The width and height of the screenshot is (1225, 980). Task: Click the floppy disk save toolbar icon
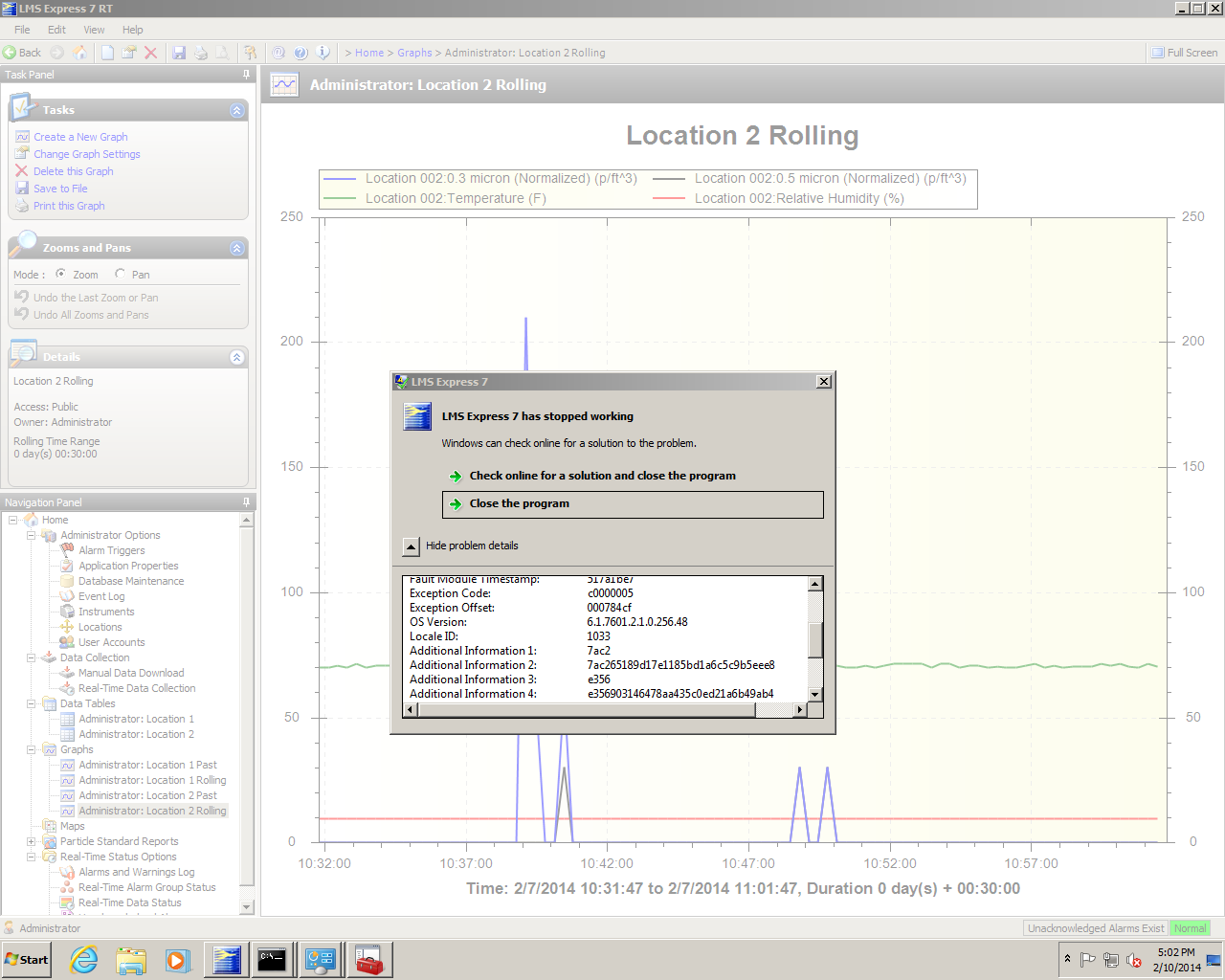point(179,53)
